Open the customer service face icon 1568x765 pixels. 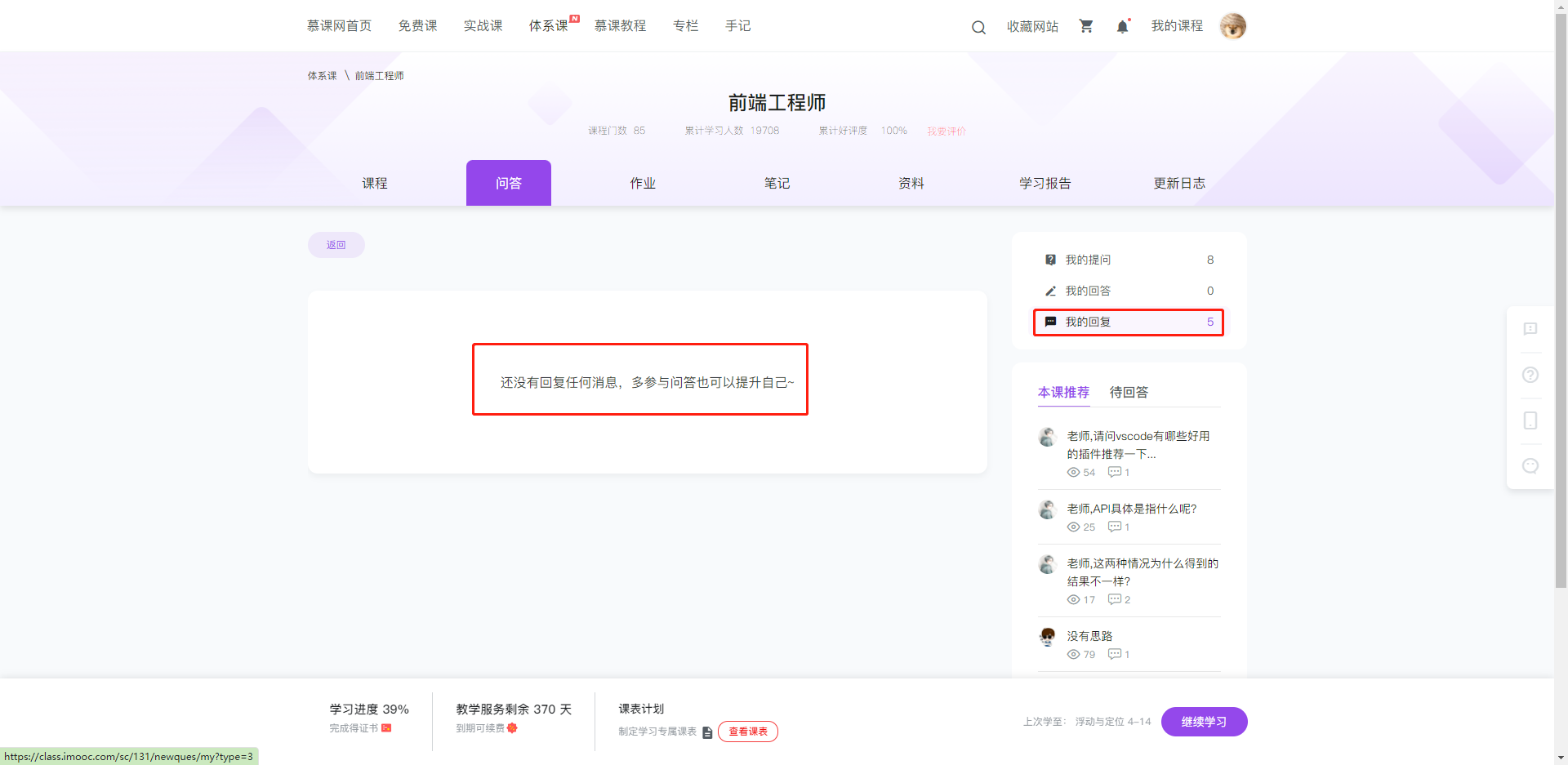click(x=1530, y=465)
